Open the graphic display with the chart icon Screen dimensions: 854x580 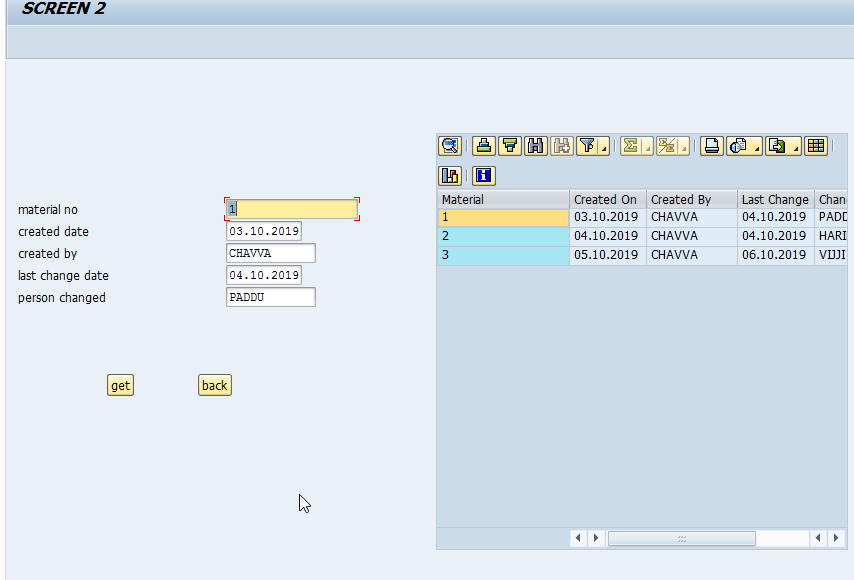click(450, 175)
